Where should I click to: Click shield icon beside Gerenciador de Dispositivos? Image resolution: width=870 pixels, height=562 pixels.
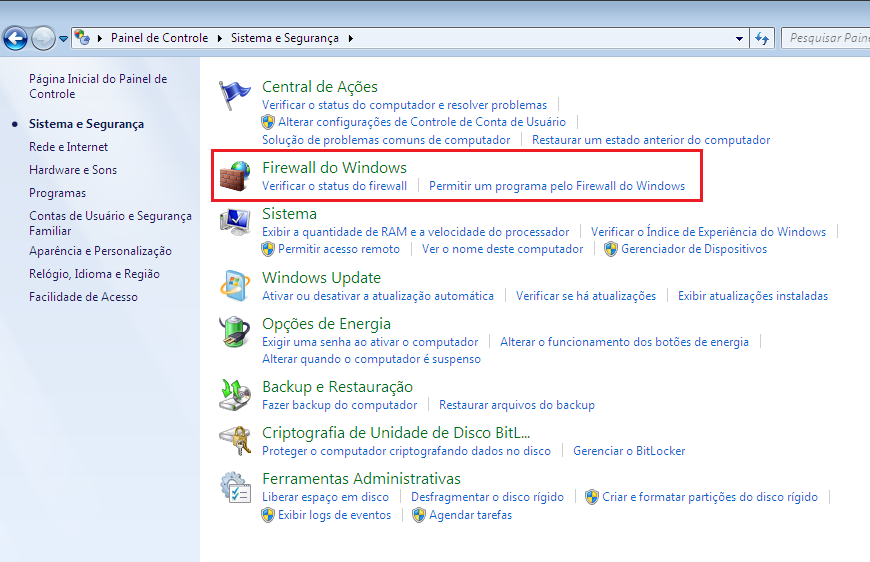[x=611, y=249]
